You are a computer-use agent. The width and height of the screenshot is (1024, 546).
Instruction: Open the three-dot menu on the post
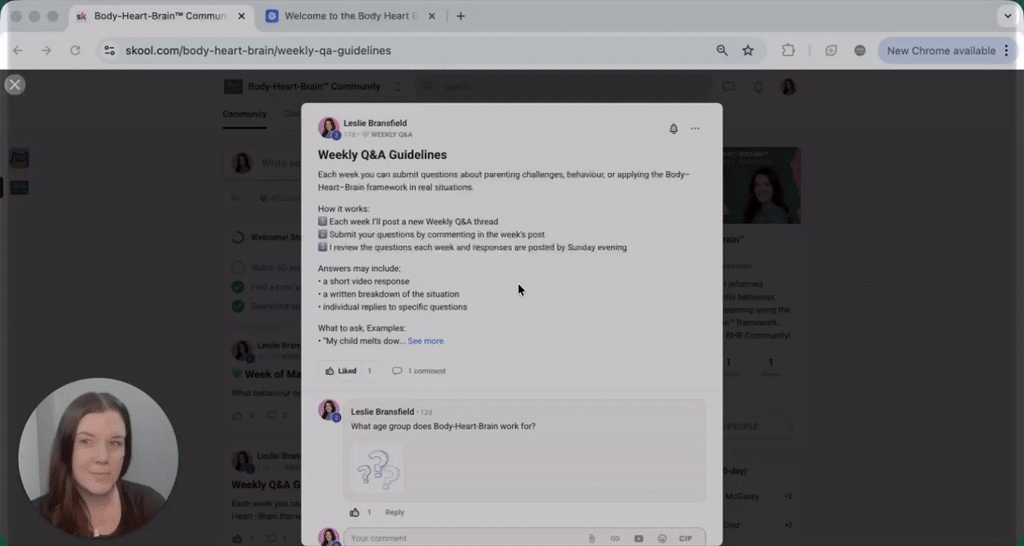pyautogui.click(x=695, y=129)
